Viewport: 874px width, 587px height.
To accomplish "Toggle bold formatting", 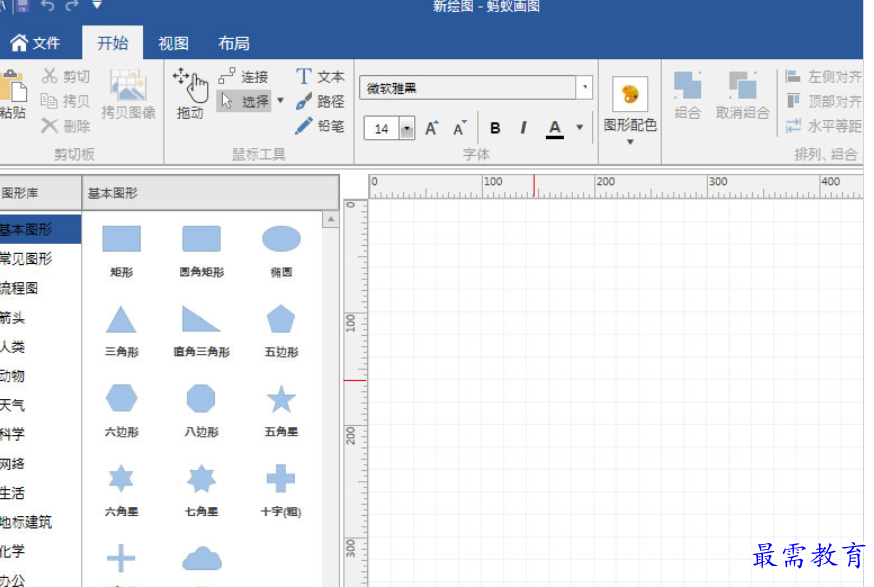I will (495, 128).
